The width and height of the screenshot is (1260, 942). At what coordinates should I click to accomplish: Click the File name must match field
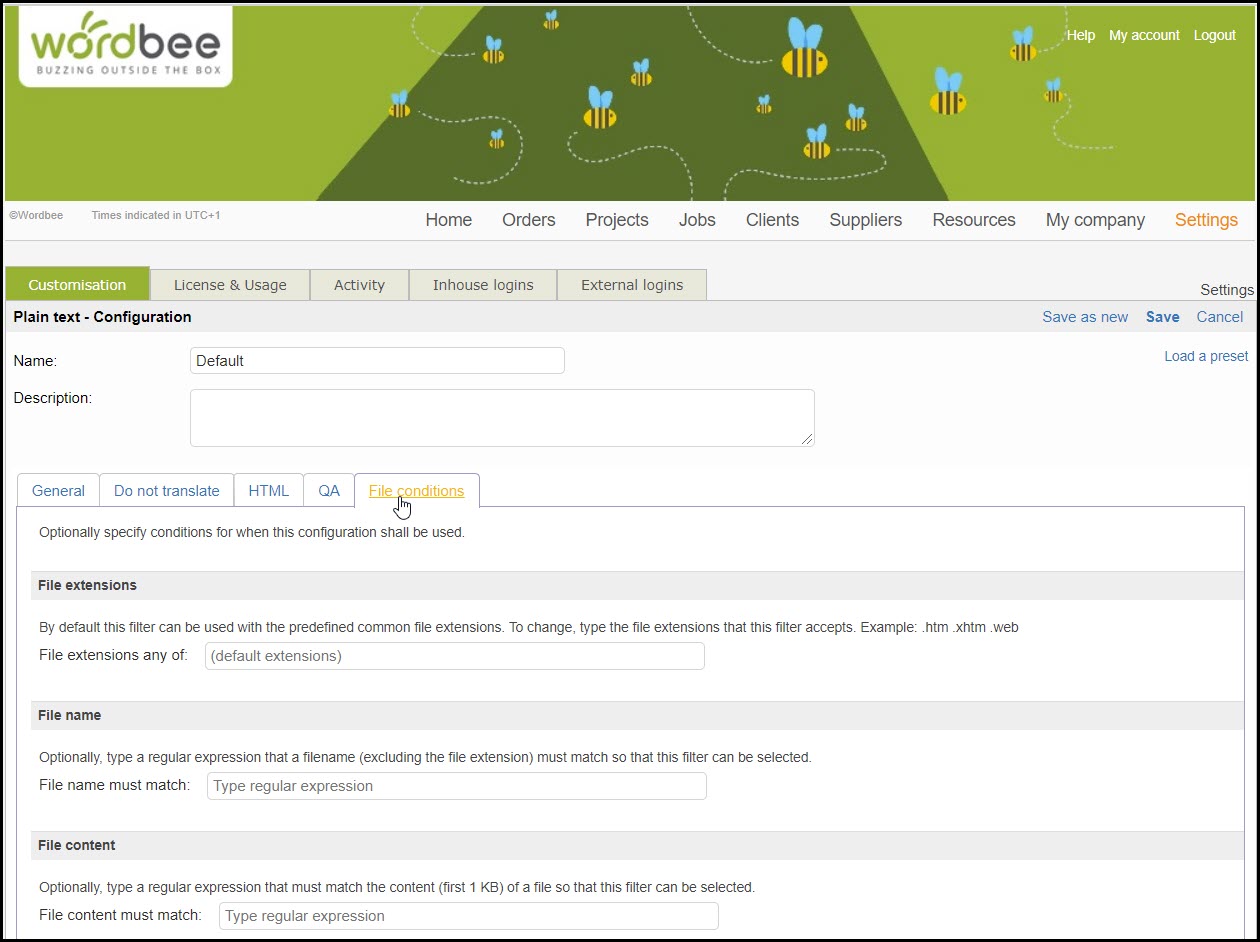[x=456, y=786]
